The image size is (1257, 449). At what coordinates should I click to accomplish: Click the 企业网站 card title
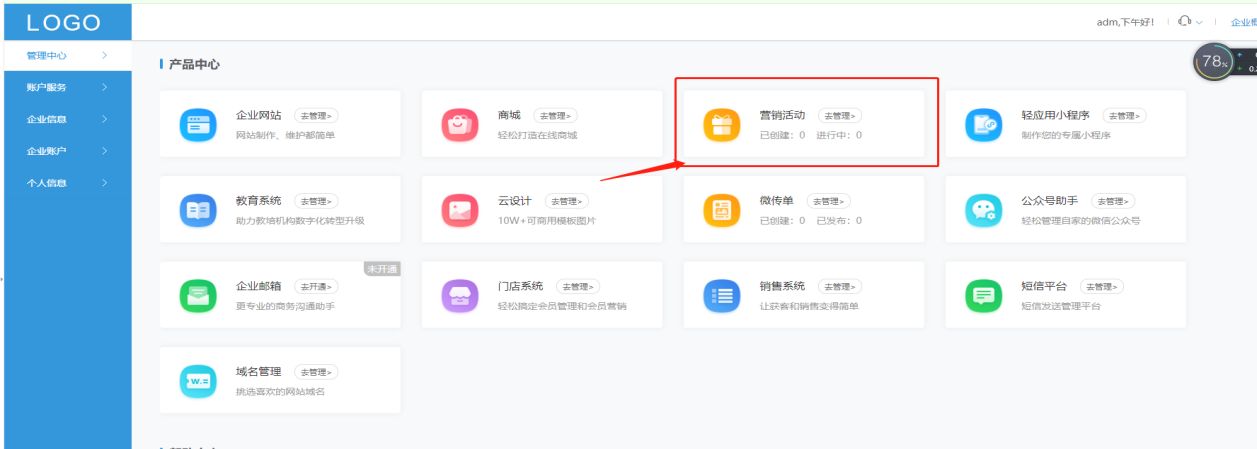258,116
